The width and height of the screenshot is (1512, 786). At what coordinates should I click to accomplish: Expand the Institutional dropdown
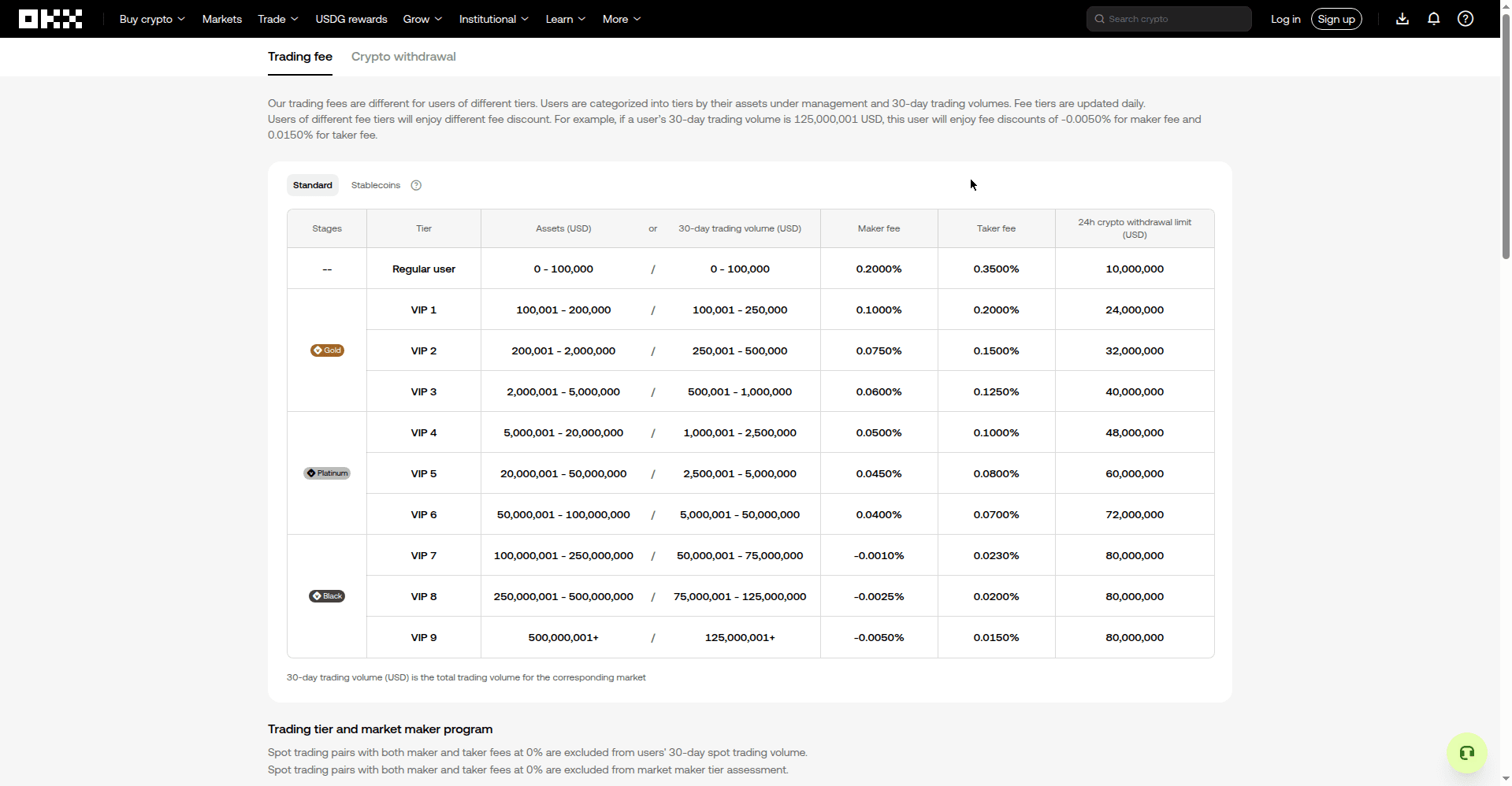(494, 19)
